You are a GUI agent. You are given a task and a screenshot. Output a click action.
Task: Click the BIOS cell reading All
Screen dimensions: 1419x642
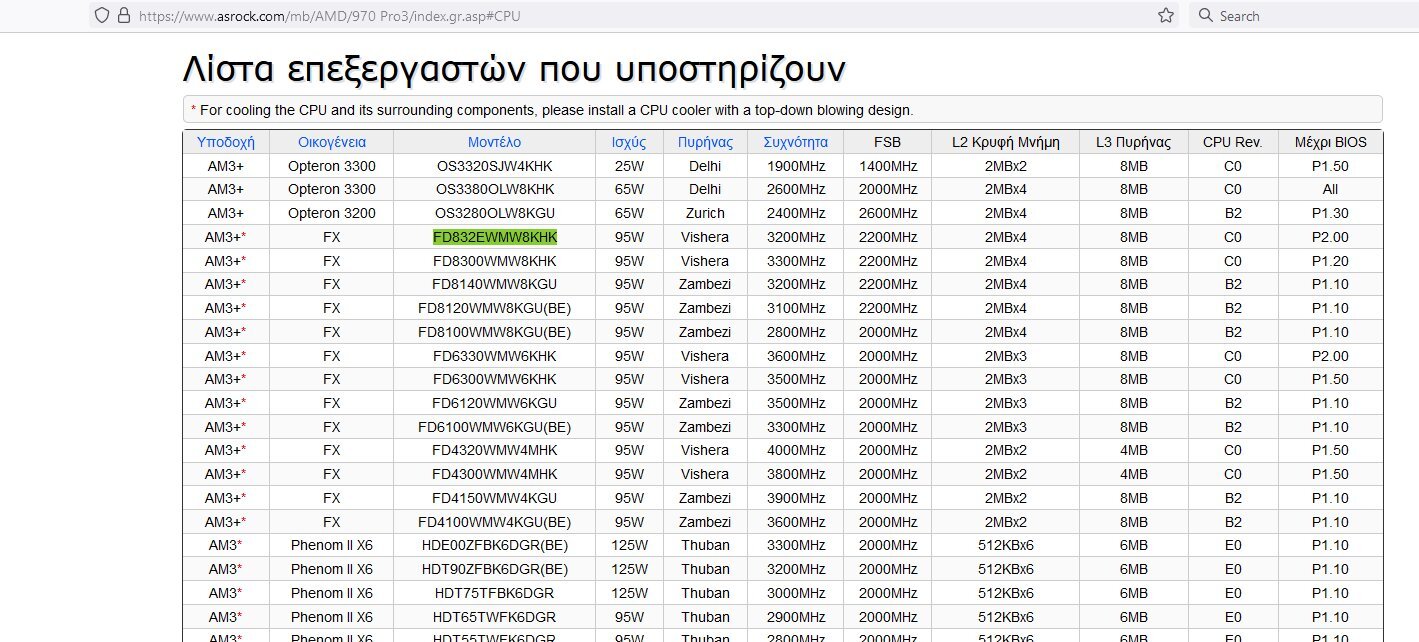click(x=1330, y=189)
